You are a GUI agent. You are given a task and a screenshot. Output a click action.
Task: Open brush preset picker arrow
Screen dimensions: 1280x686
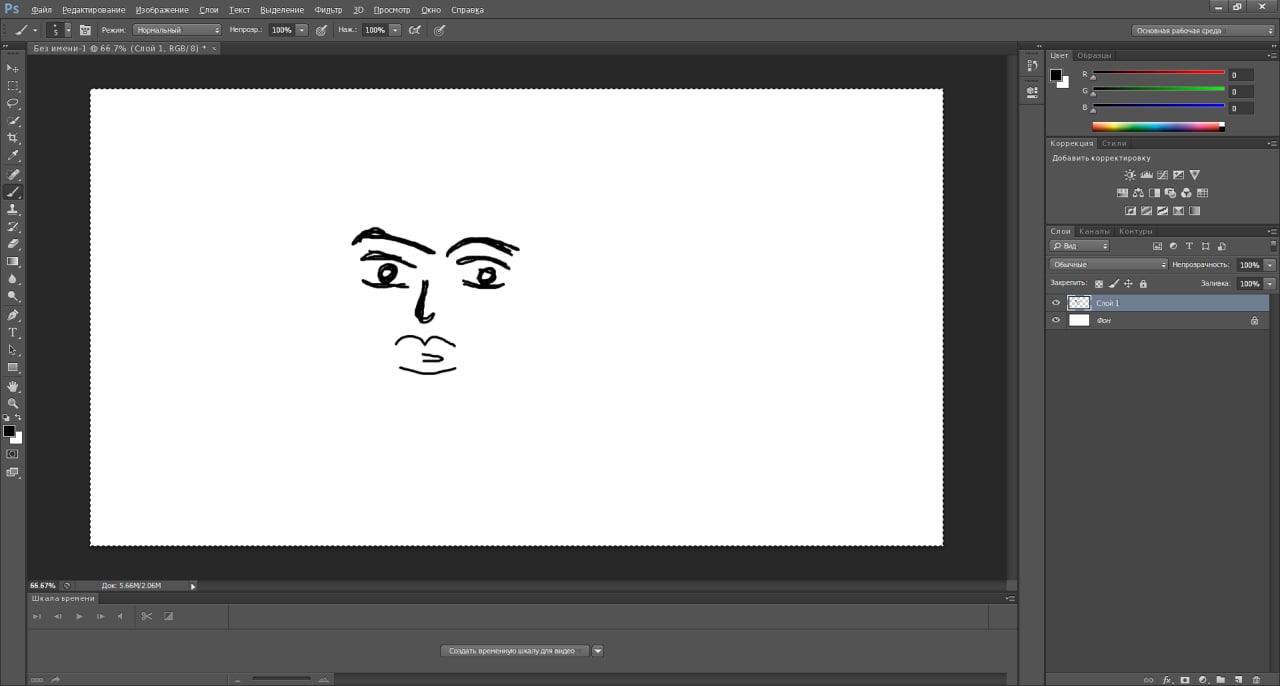(x=68, y=30)
